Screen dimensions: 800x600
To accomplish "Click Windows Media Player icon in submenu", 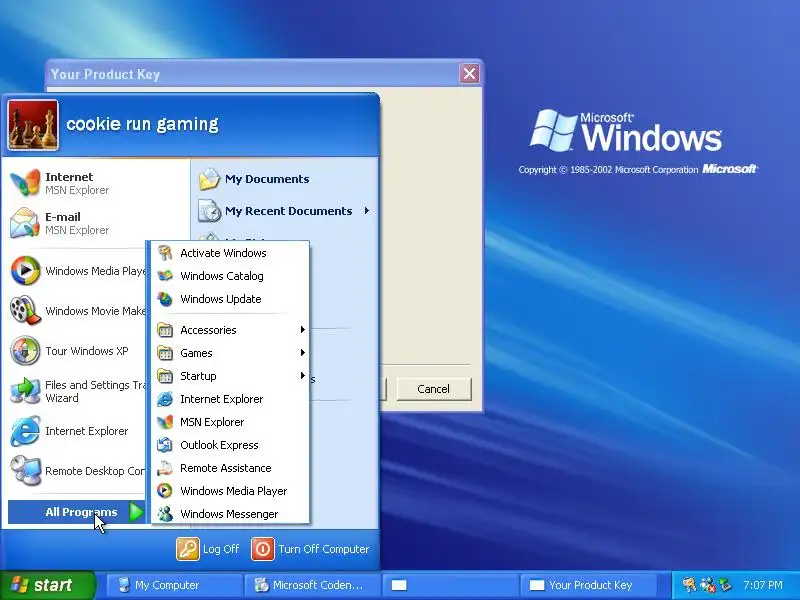I will [165, 491].
